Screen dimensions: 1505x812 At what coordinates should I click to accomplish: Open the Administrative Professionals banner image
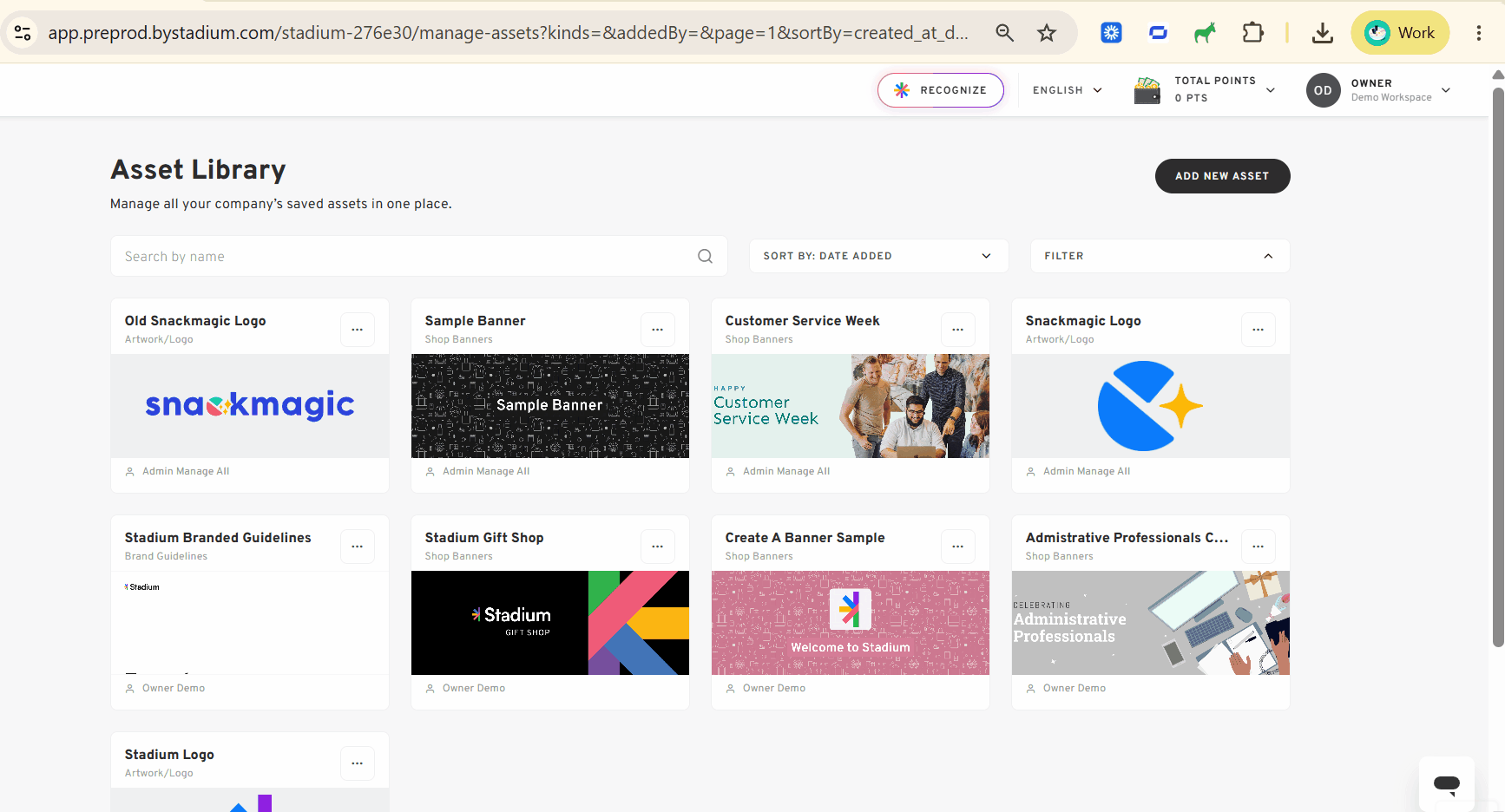1151,623
